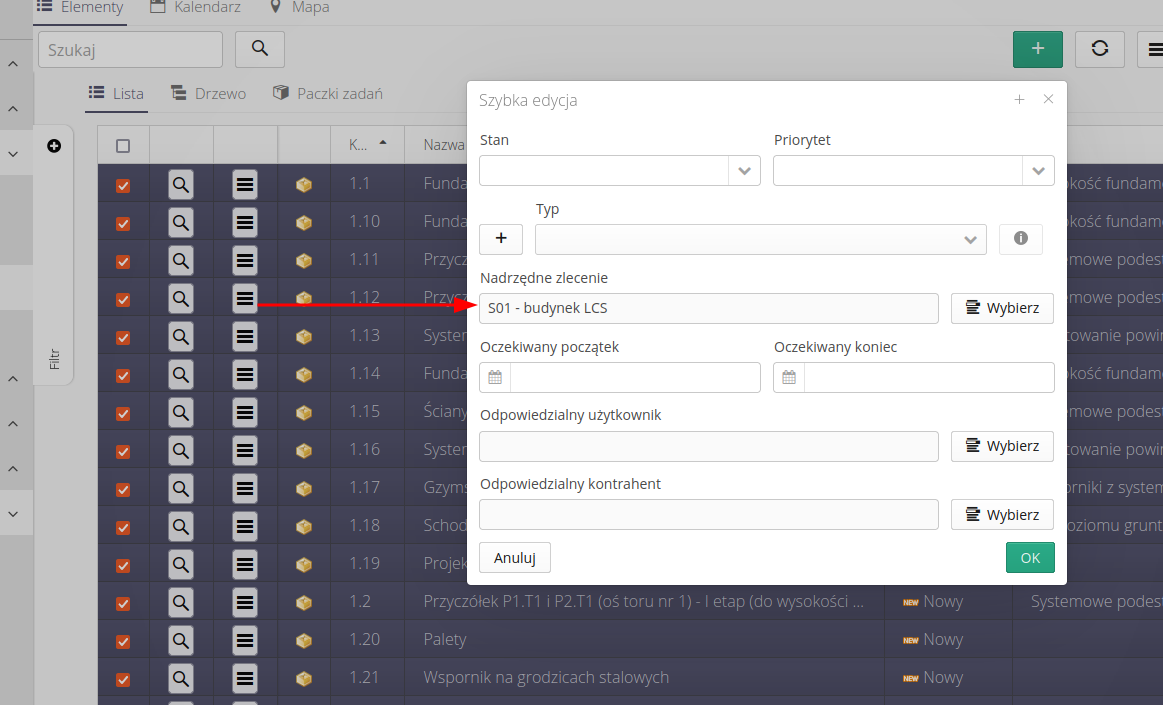Viewport: 1163px width, 705px height.
Task: Click the cube icon on row 1.1
Action: click(304, 184)
